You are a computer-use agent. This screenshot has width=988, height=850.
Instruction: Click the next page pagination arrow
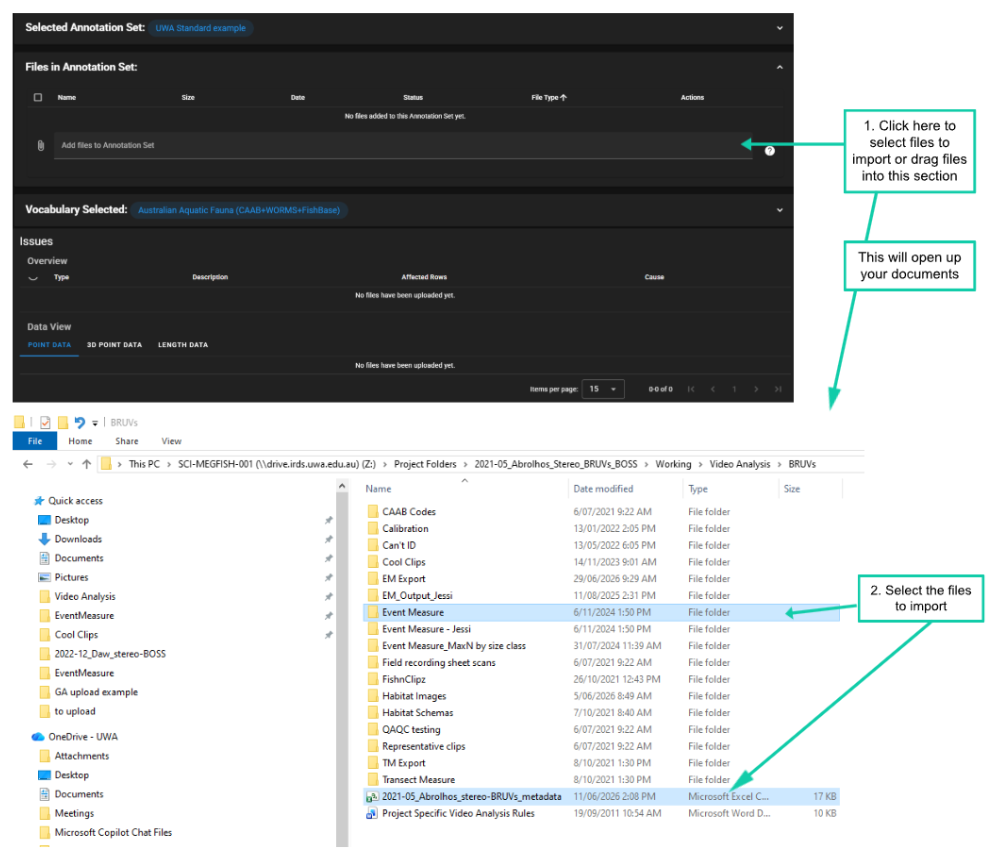point(756,389)
